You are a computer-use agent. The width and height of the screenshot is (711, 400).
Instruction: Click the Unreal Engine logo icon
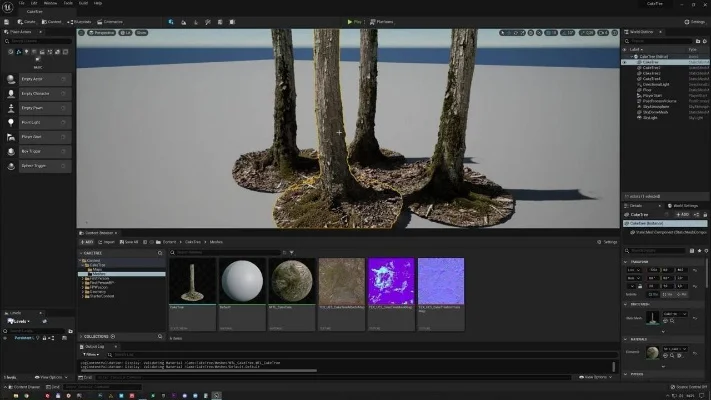pos(8,7)
